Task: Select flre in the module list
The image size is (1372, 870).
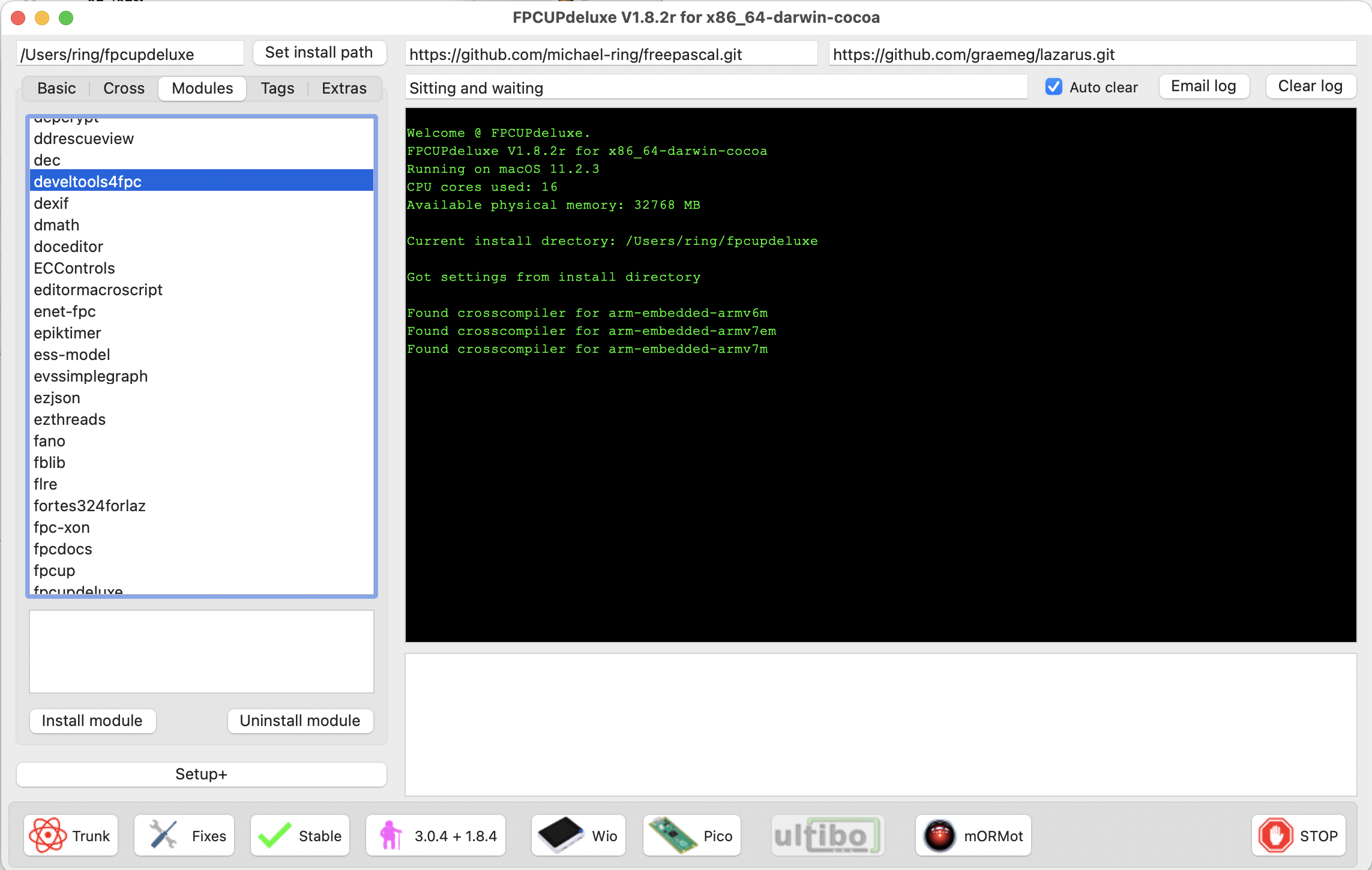Action: tap(202, 484)
